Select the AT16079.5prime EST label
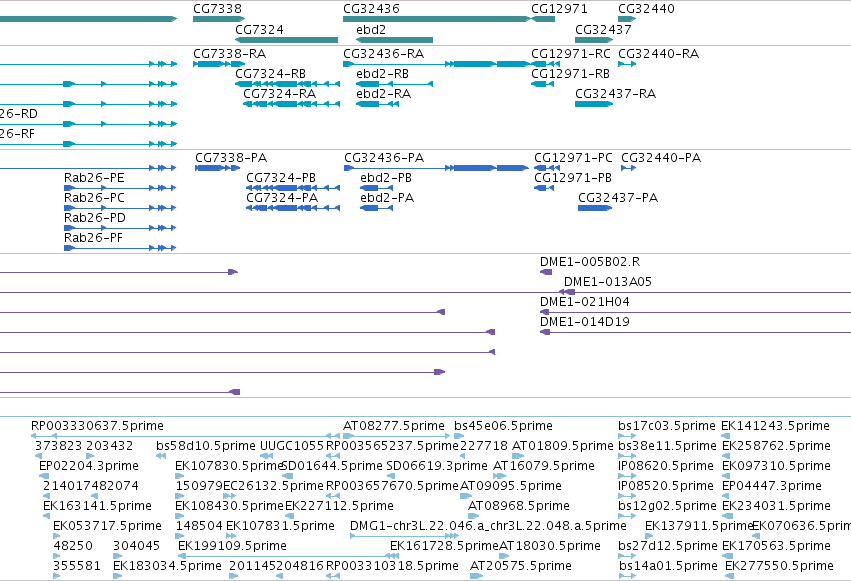Image resolution: width=851 pixels, height=581 pixels. click(544, 466)
